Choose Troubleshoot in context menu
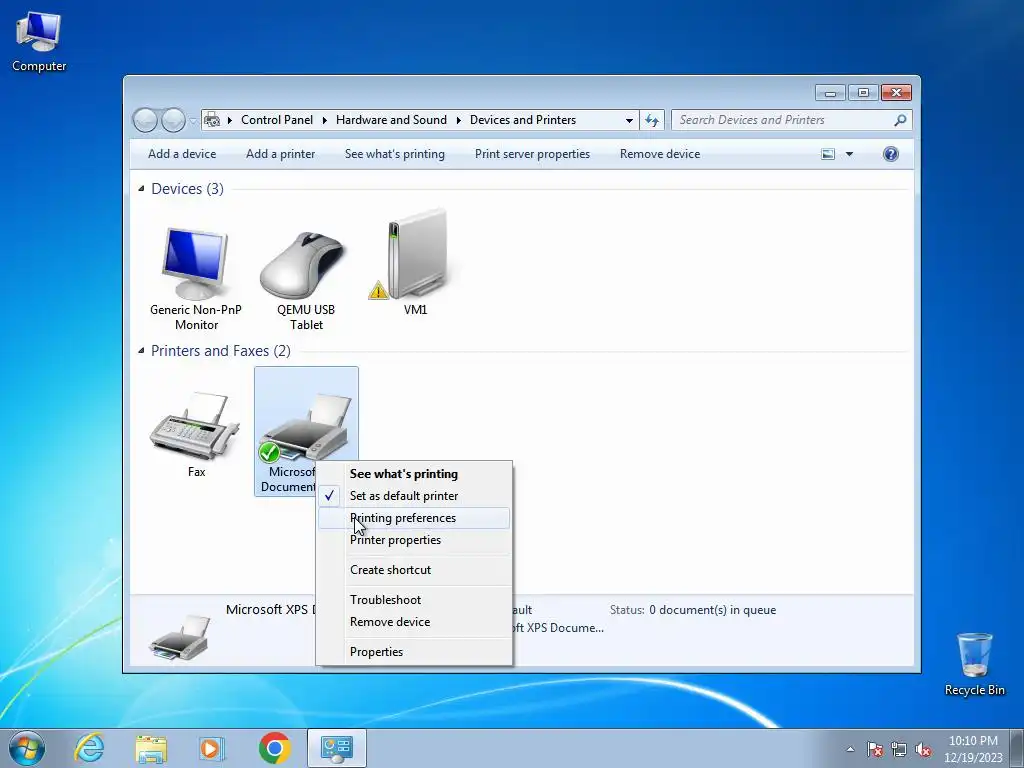Image resolution: width=1024 pixels, height=768 pixels. point(413,600)
